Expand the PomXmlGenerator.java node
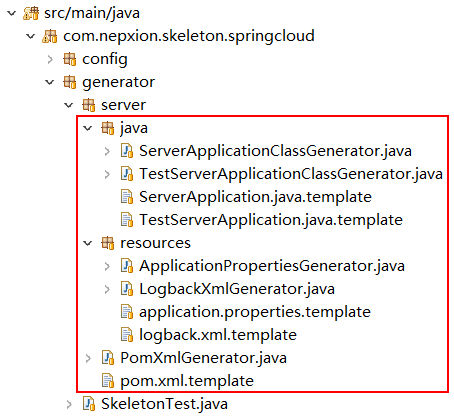 [x=88, y=358]
